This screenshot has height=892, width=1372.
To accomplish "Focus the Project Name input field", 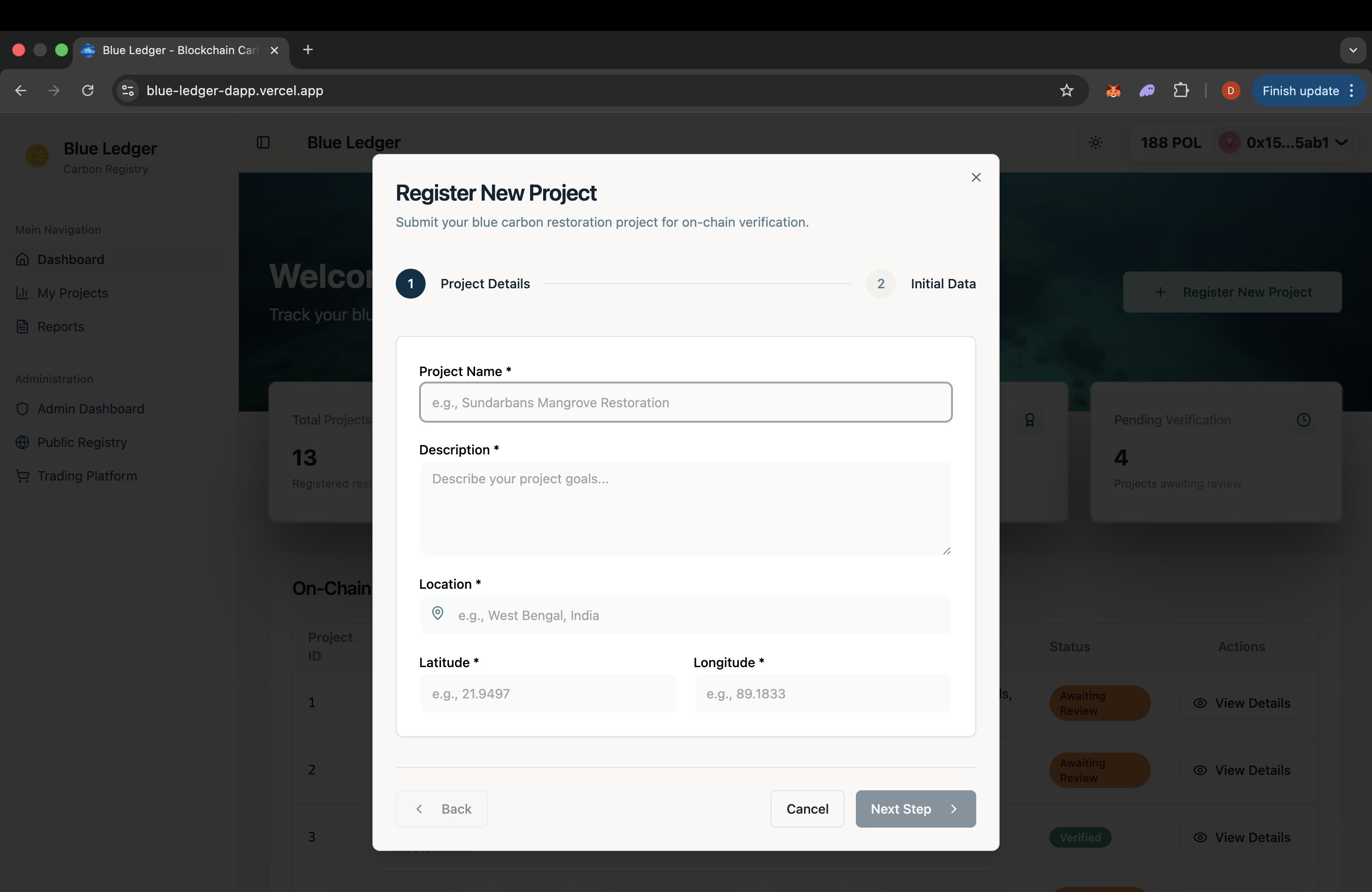I will coord(685,402).
